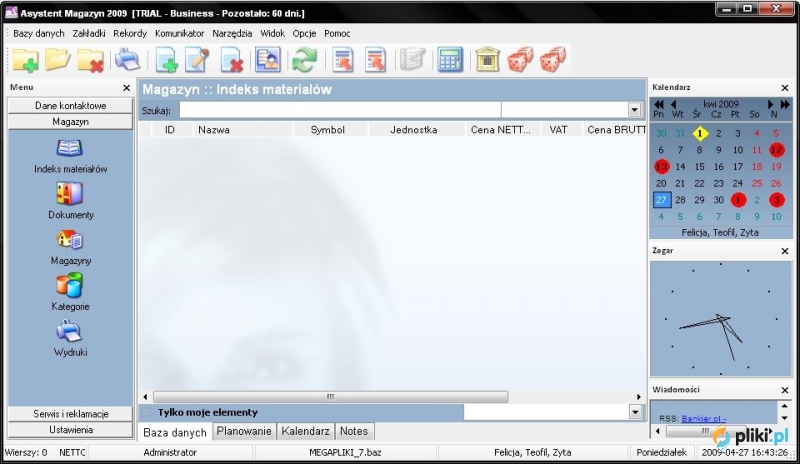Viewport: 800px width, 464px height.
Task: Open the Rekordy menu
Action: point(130,34)
